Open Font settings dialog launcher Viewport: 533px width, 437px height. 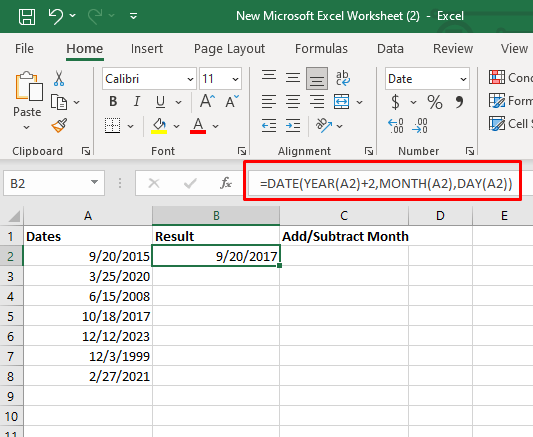242,151
